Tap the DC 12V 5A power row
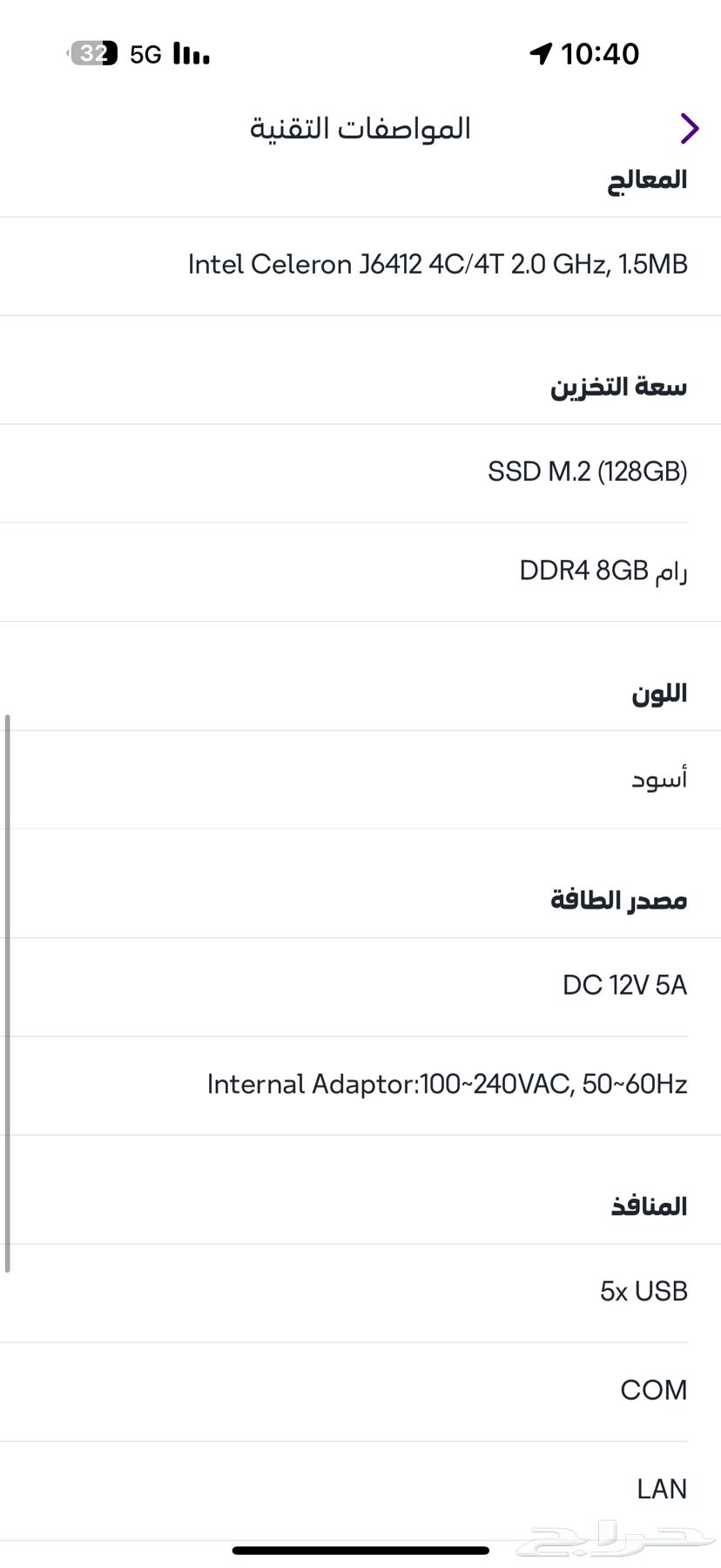 click(623, 985)
